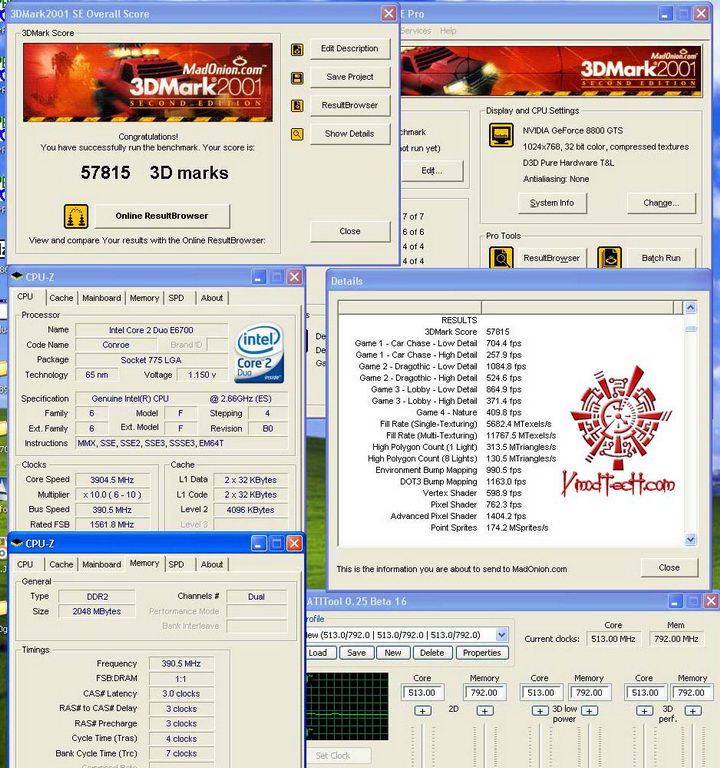Open the Help menu in 3DMark Pro
This screenshot has width=720, height=768.
coord(448,31)
